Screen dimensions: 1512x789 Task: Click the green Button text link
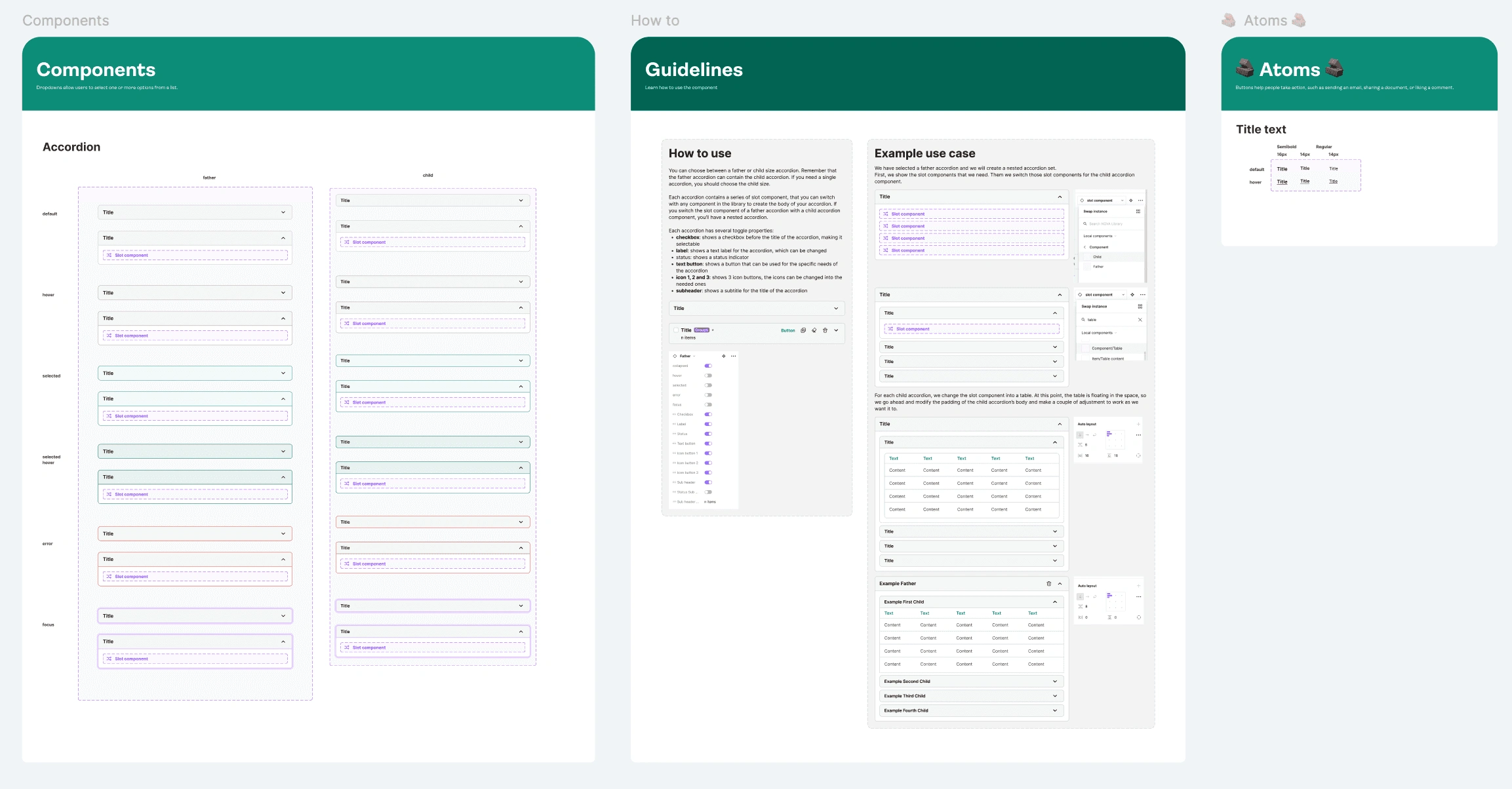click(x=787, y=330)
